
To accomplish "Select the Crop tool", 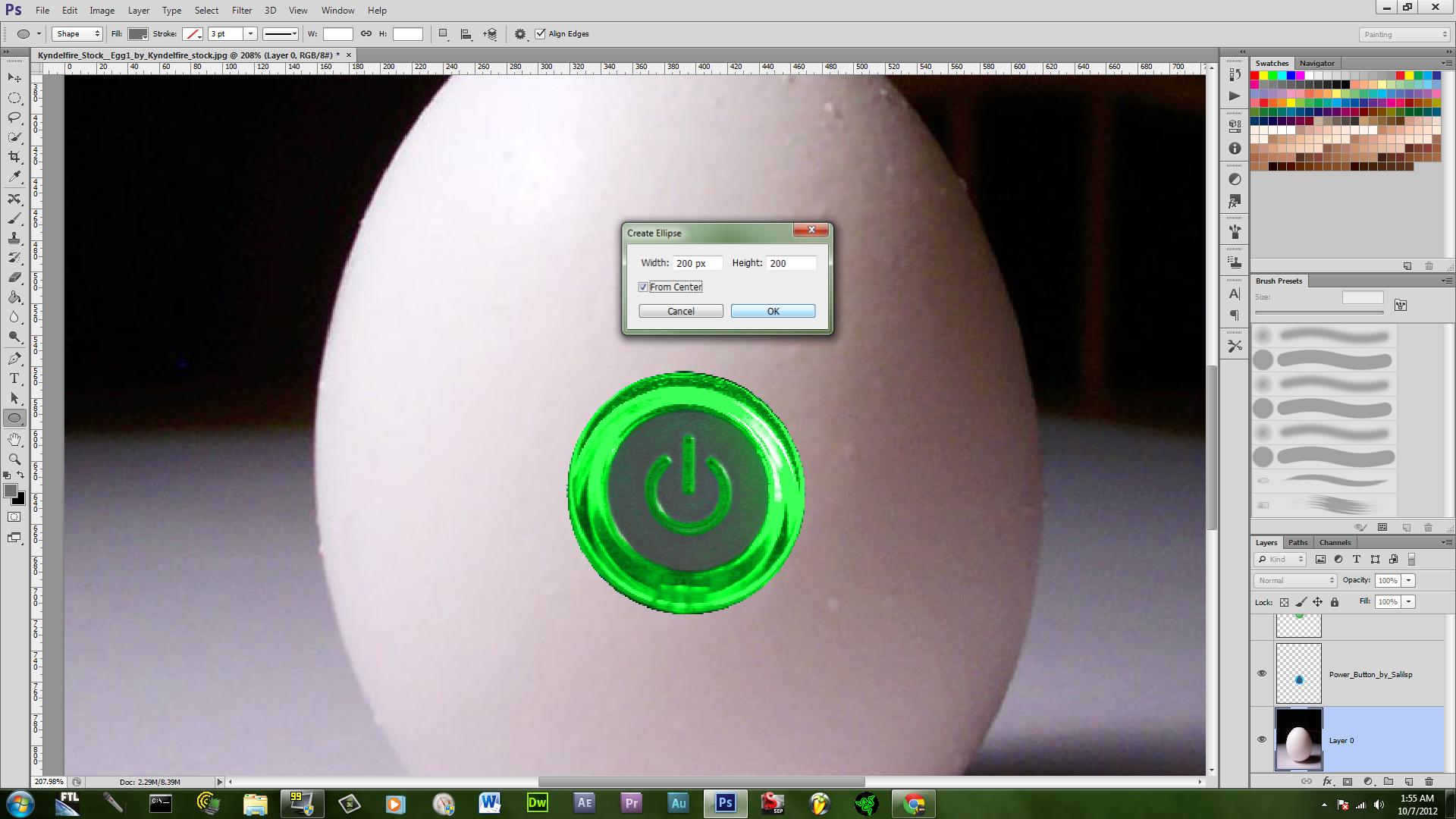I will (x=14, y=157).
